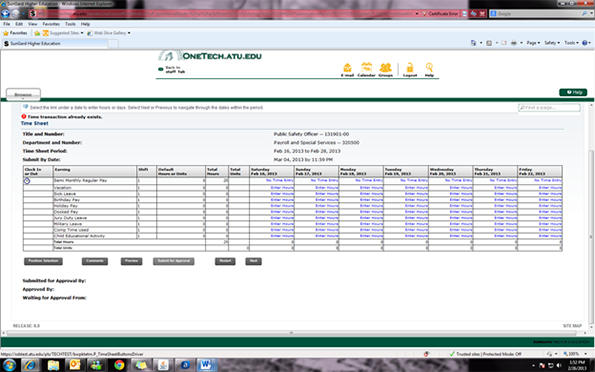Click the clock icon in Clock In or Out column

click(27, 181)
